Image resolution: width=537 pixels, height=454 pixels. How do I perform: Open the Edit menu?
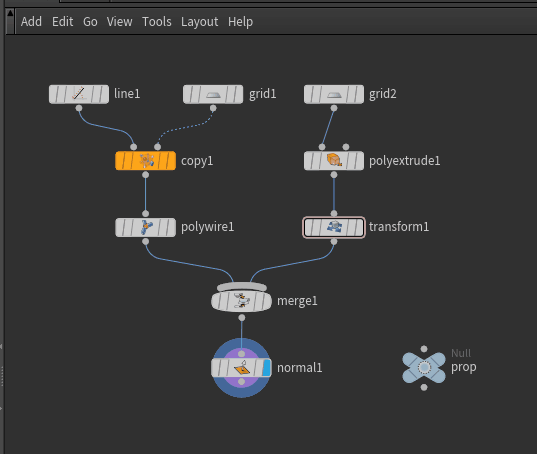(x=62, y=22)
